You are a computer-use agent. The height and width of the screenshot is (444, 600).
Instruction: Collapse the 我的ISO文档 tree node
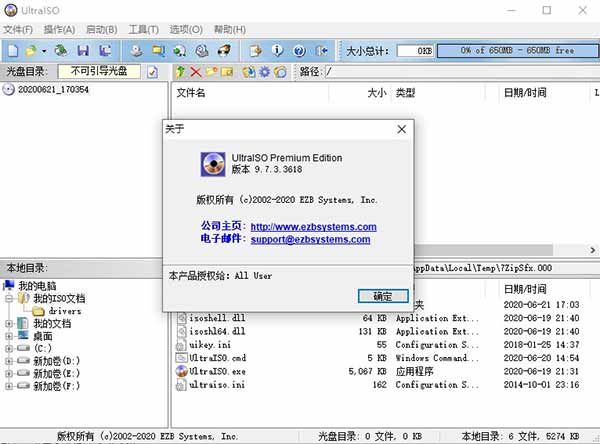9,299
